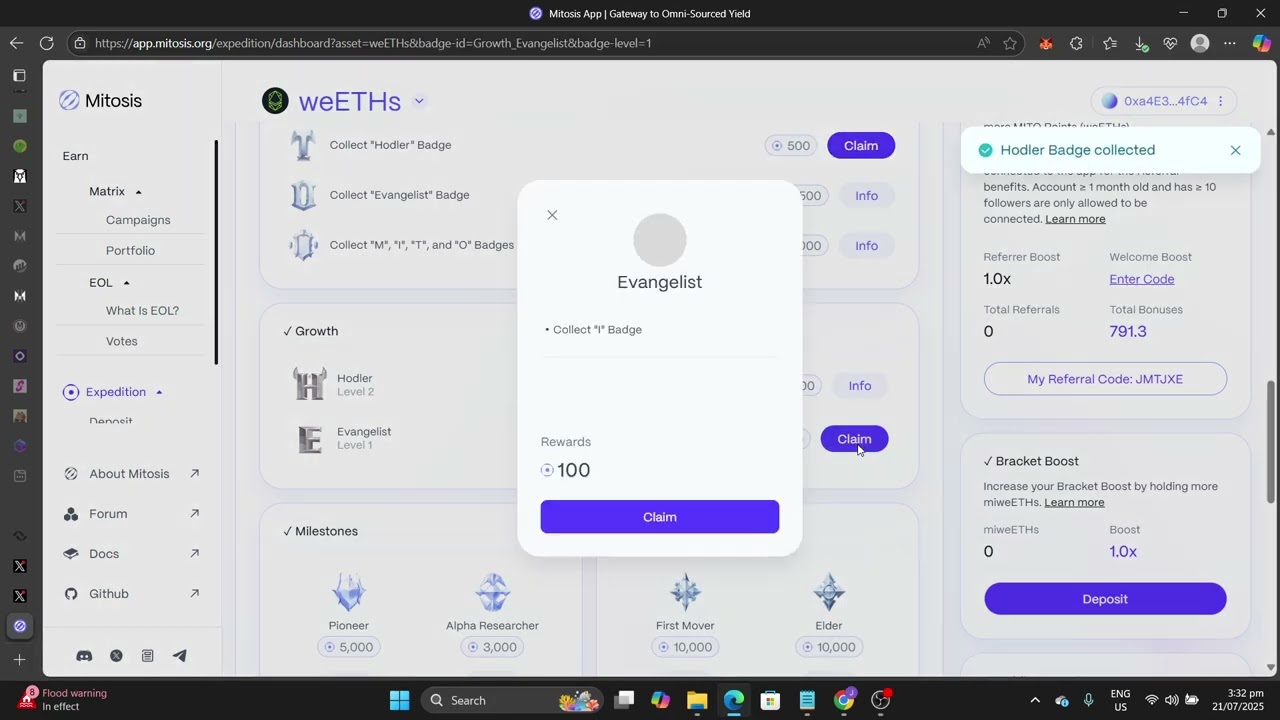Open the Discord icon in sidebar footer
This screenshot has width=1280, height=720.
[x=84, y=656]
